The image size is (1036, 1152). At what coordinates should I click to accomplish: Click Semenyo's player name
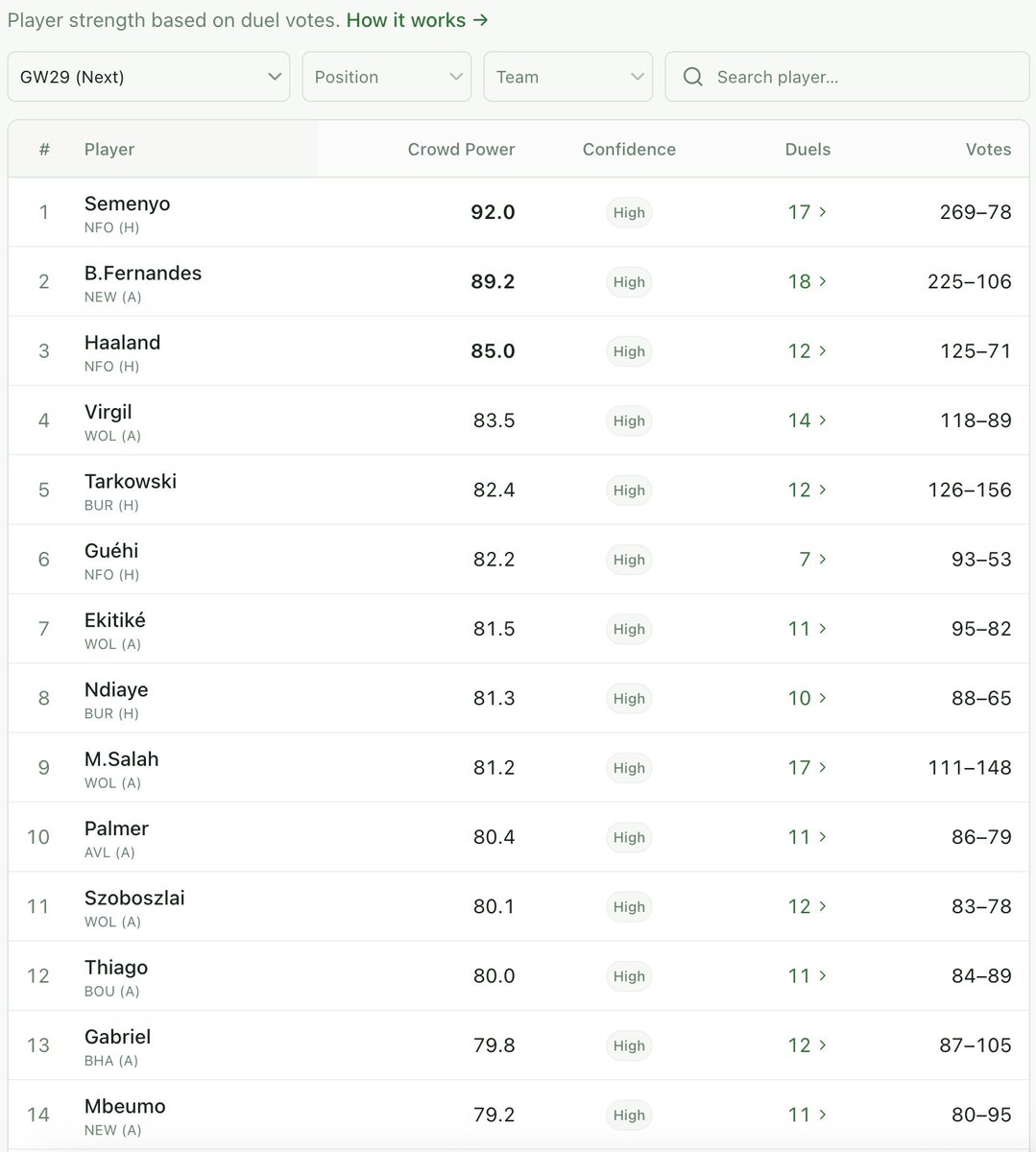[127, 204]
